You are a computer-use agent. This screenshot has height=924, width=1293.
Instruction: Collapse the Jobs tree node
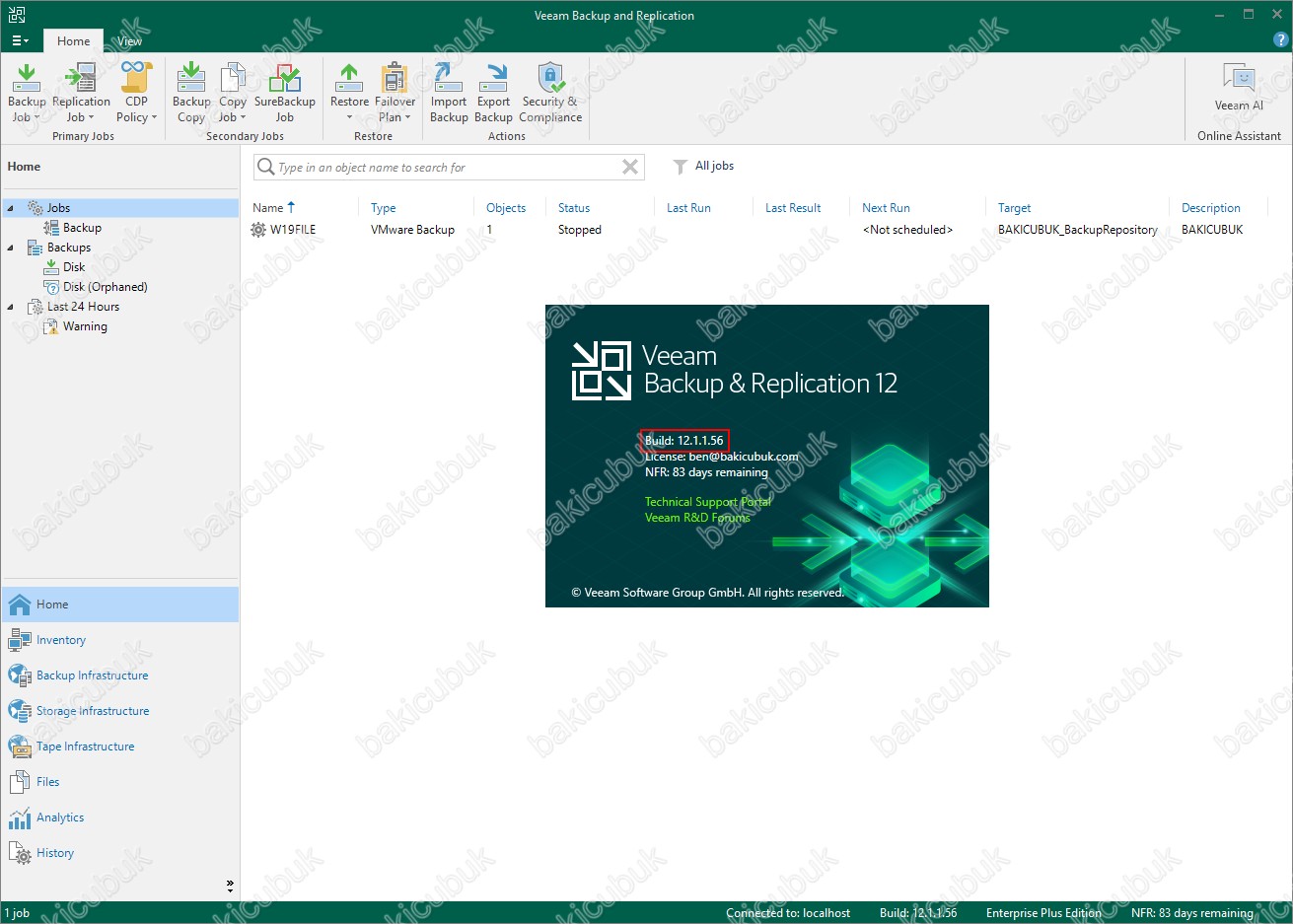[x=10, y=208]
